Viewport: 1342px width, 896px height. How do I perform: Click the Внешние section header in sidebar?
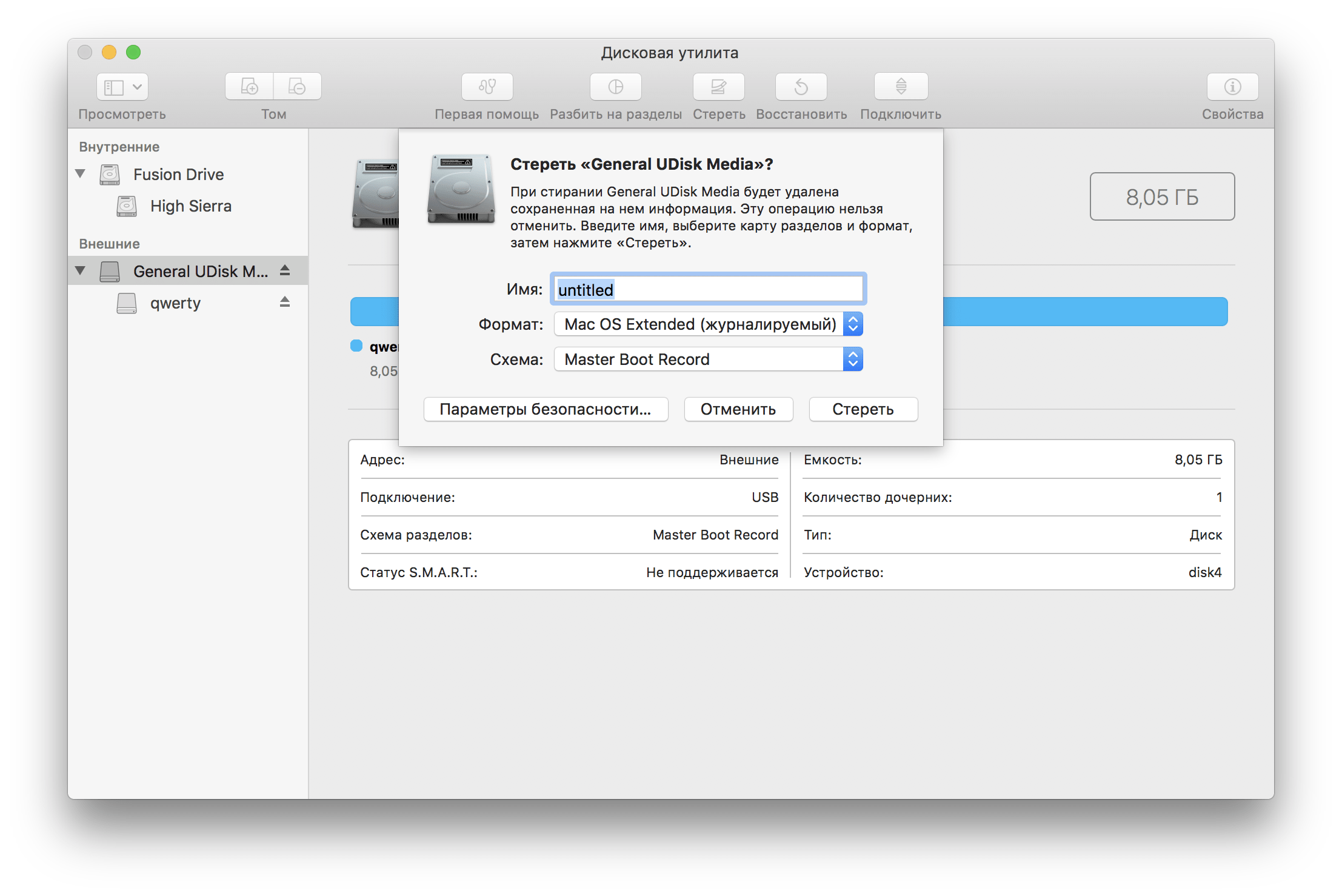109,244
